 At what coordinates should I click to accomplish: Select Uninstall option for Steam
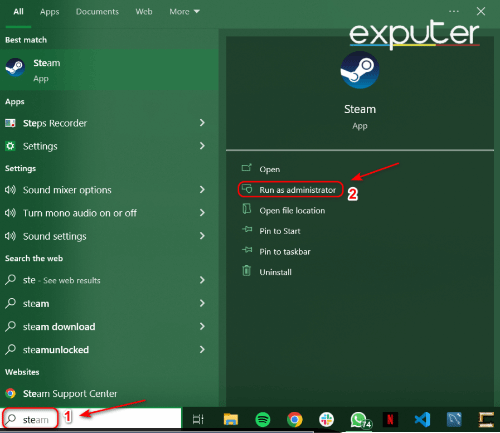tap(275, 272)
